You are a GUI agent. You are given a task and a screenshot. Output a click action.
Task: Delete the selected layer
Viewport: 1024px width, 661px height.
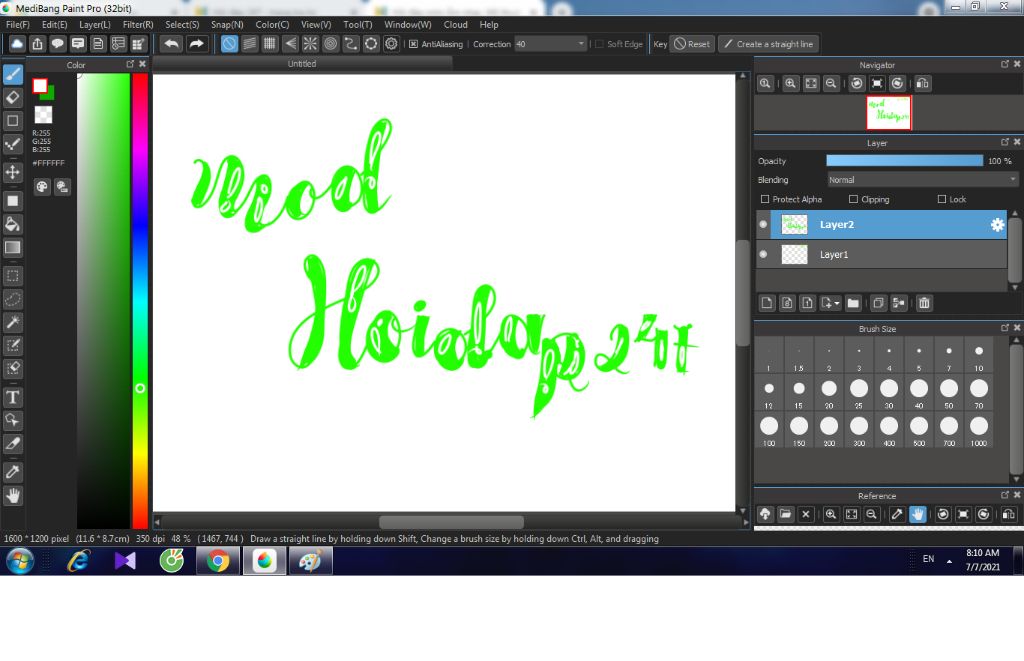[x=923, y=302]
